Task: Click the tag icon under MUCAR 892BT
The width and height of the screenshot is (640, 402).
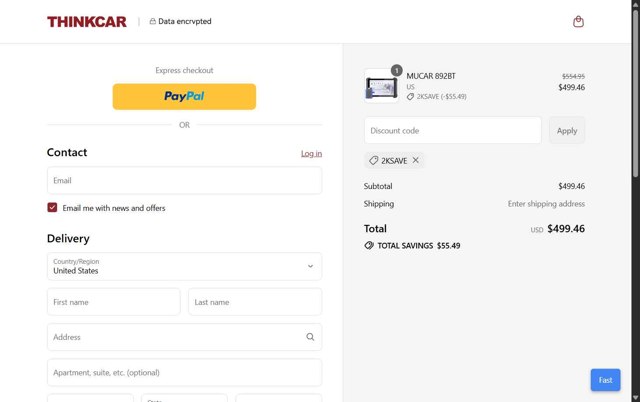Action: point(410,97)
